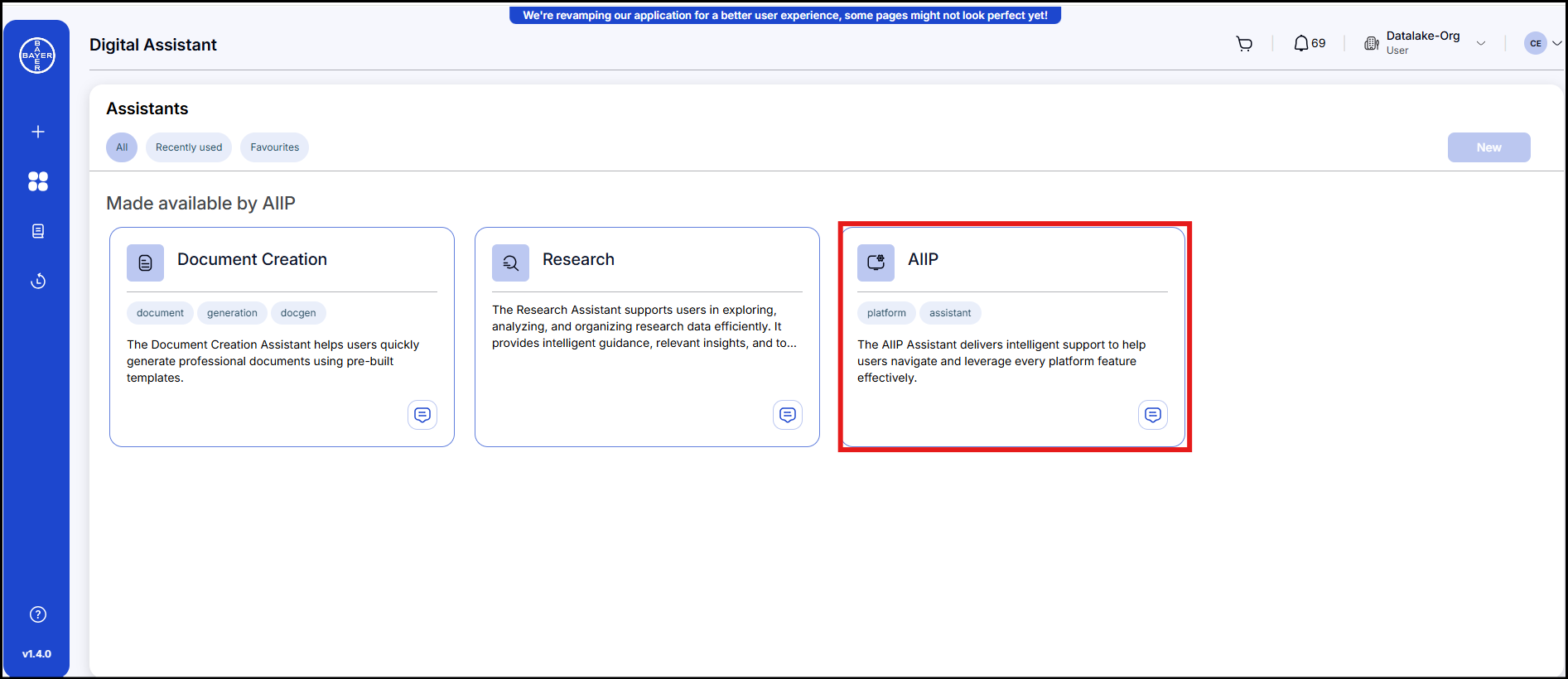Start chat on Document Creation card

(422, 415)
